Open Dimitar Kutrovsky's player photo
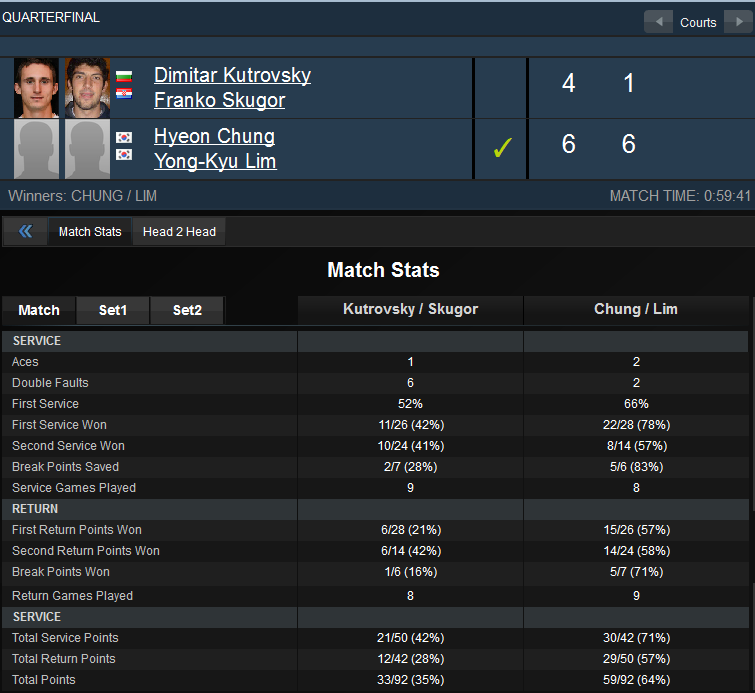The width and height of the screenshot is (755, 693). 37,88
